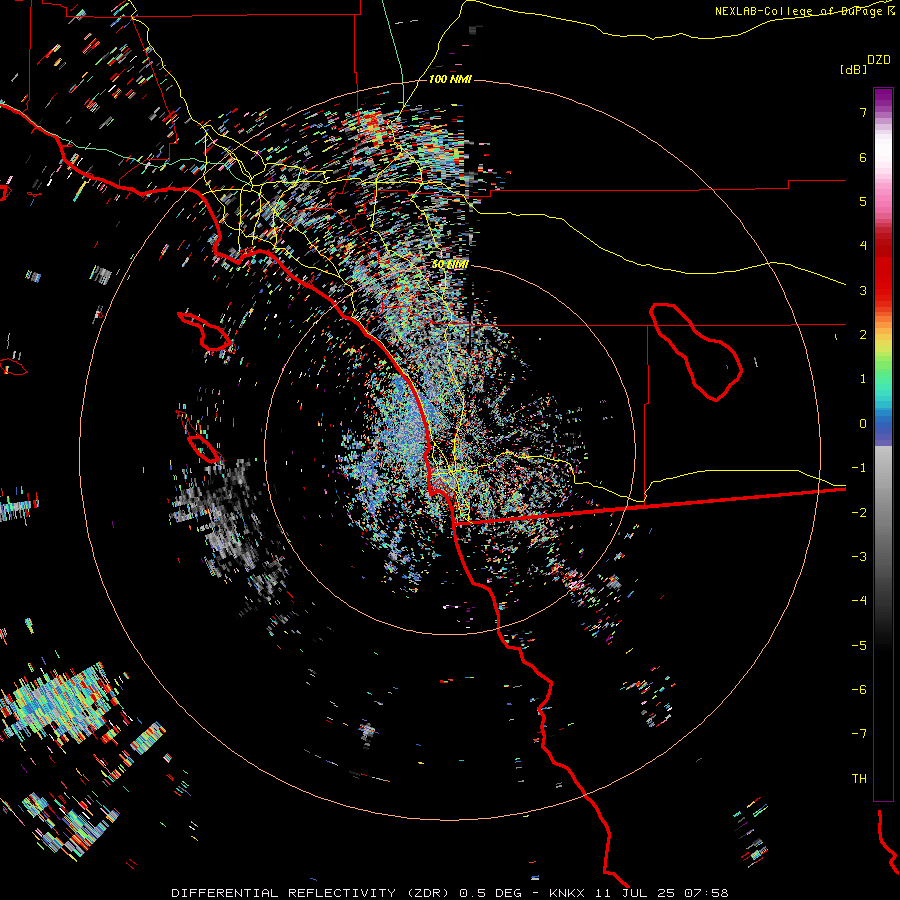Viewport: 900px width, 900px height.
Task: Click the TH label on color scale
Action: click(859, 778)
